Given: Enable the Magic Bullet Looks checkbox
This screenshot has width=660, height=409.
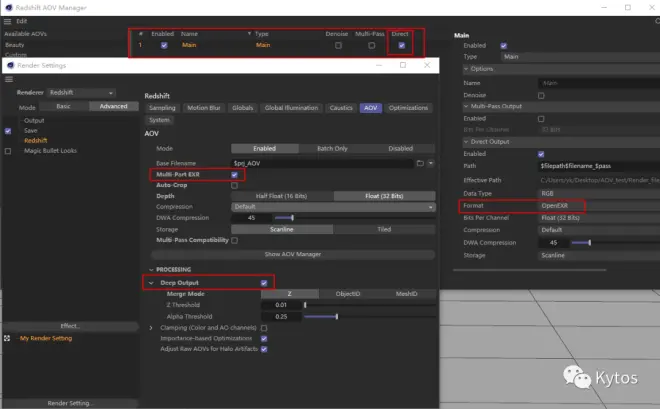Looking at the screenshot, I should 8,151.
